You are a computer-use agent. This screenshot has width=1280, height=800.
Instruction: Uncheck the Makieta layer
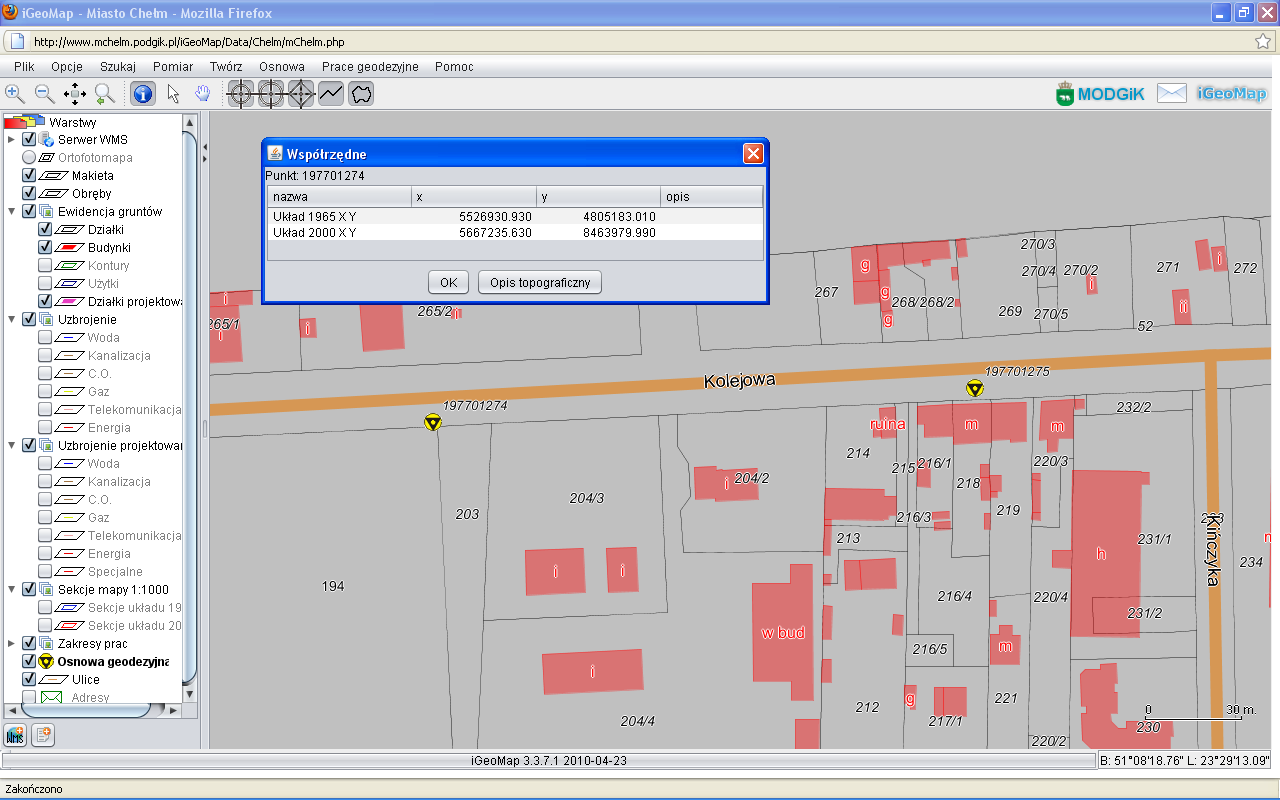coord(29,176)
